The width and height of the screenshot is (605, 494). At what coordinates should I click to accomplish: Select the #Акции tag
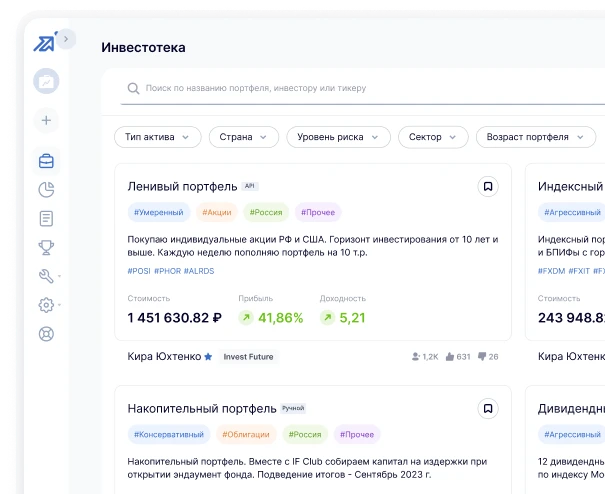(x=217, y=212)
